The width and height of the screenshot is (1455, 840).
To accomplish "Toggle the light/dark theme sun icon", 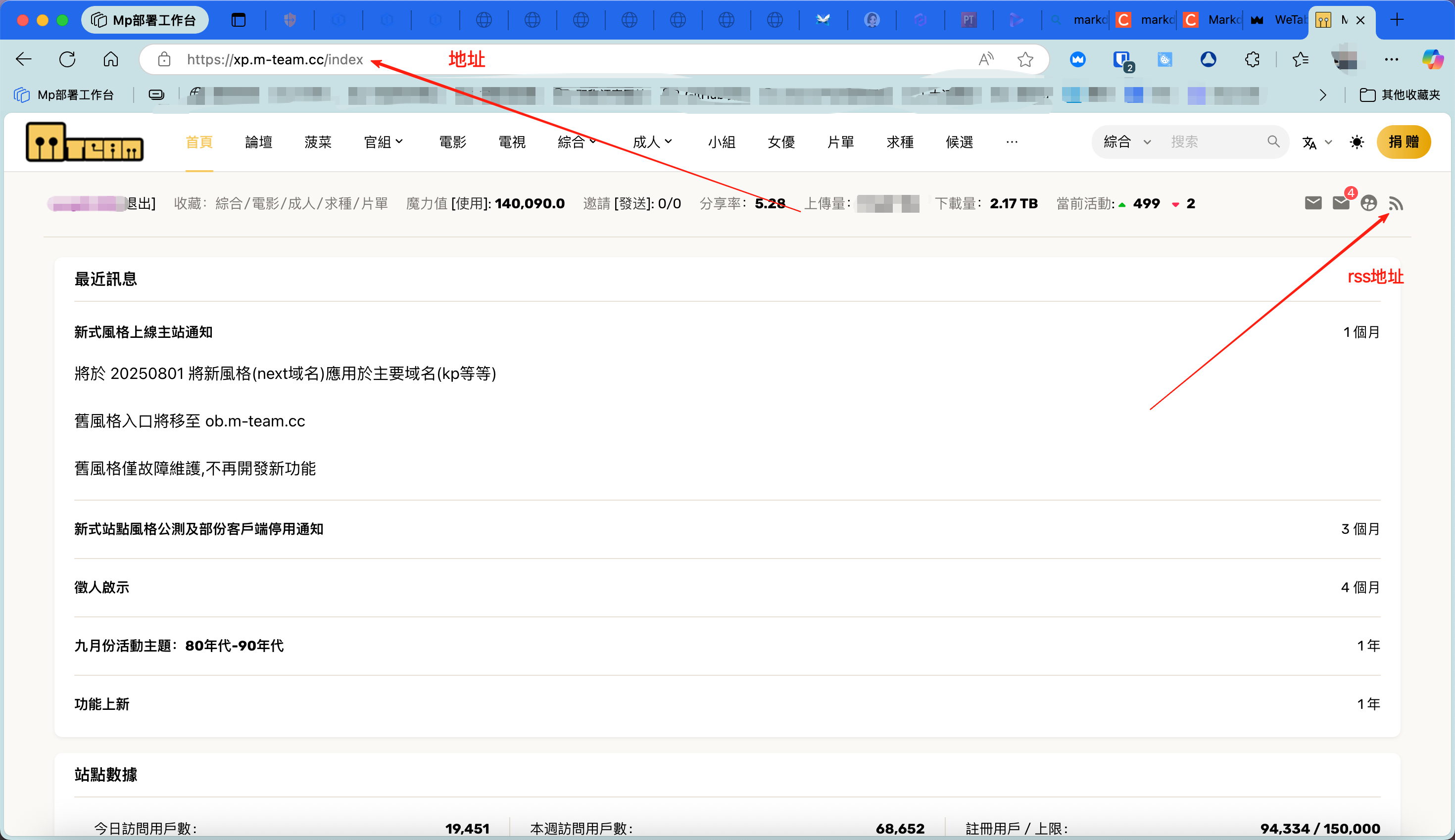I will pos(1357,142).
